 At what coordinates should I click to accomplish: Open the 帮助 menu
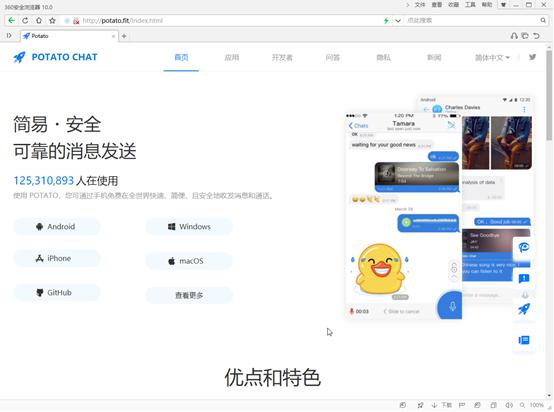(x=487, y=5)
